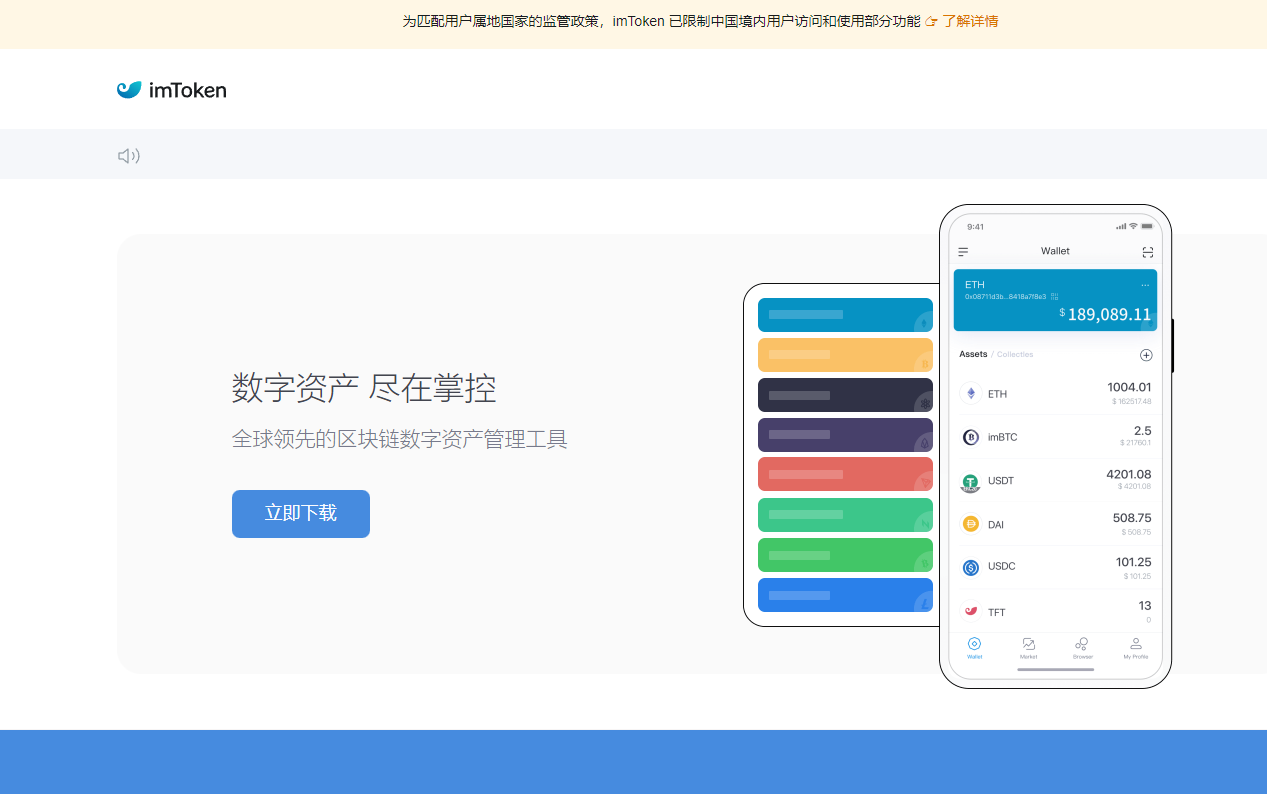Click the imBTC fiat value $ 21760.1
Viewport: 1267px width, 794px height.
(1135, 442)
